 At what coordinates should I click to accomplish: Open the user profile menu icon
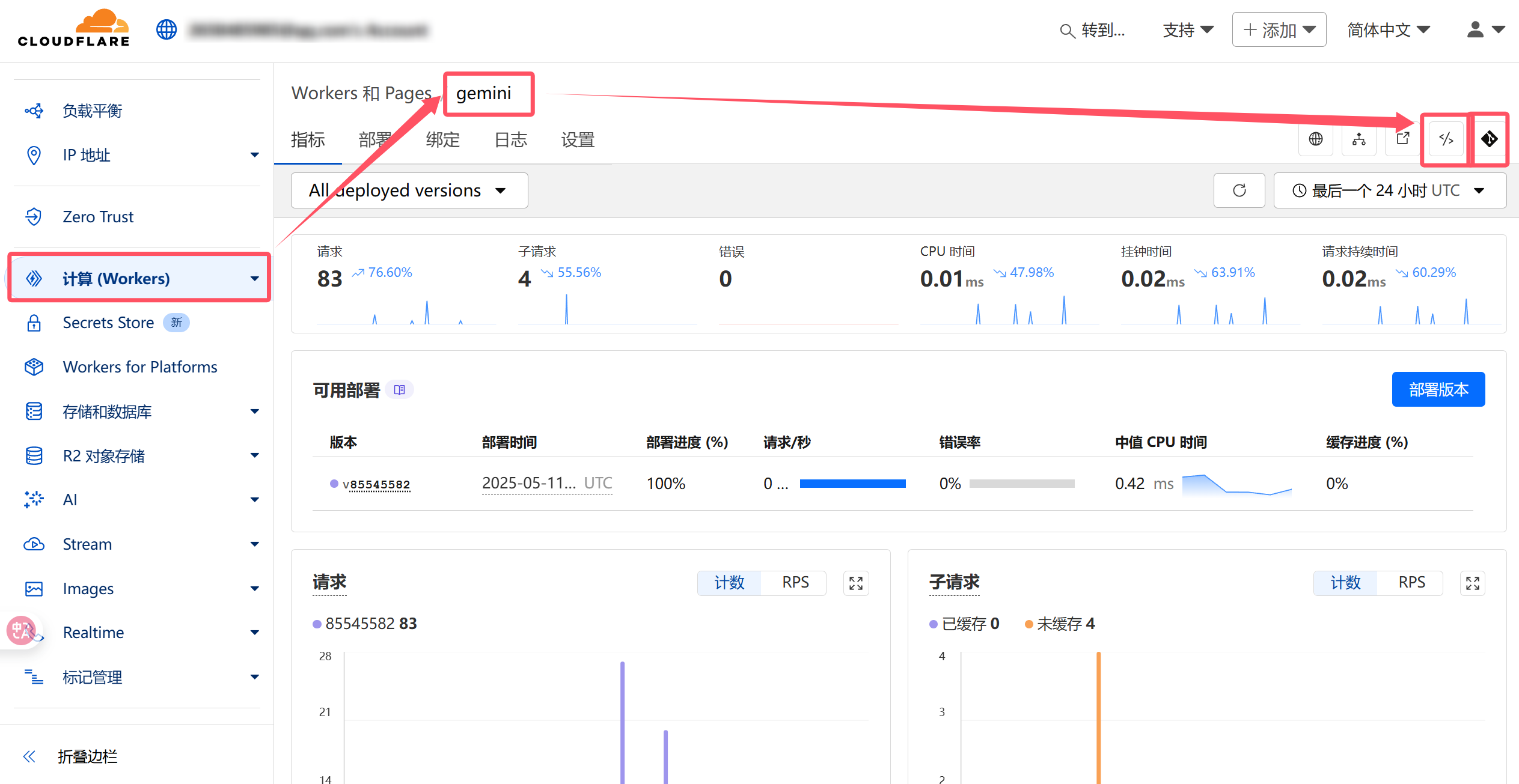point(1475,29)
